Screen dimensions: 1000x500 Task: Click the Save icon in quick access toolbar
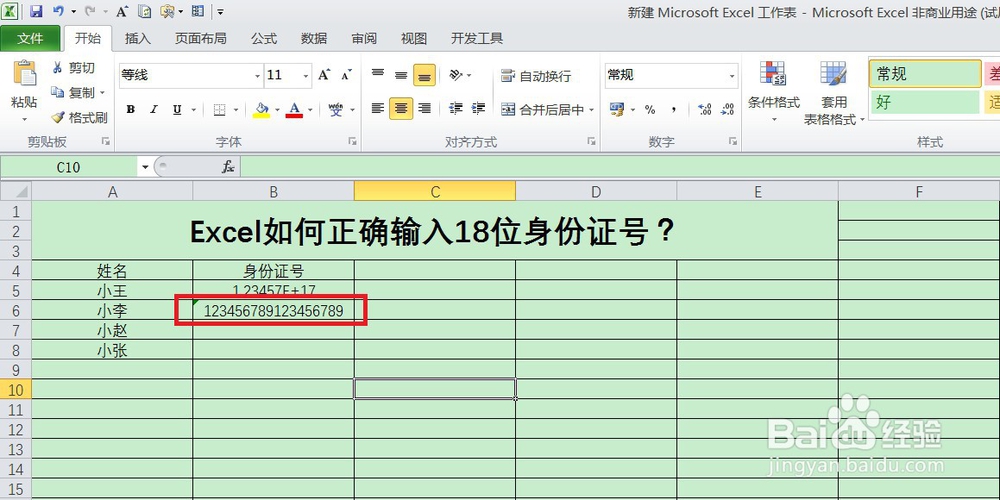(x=36, y=11)
